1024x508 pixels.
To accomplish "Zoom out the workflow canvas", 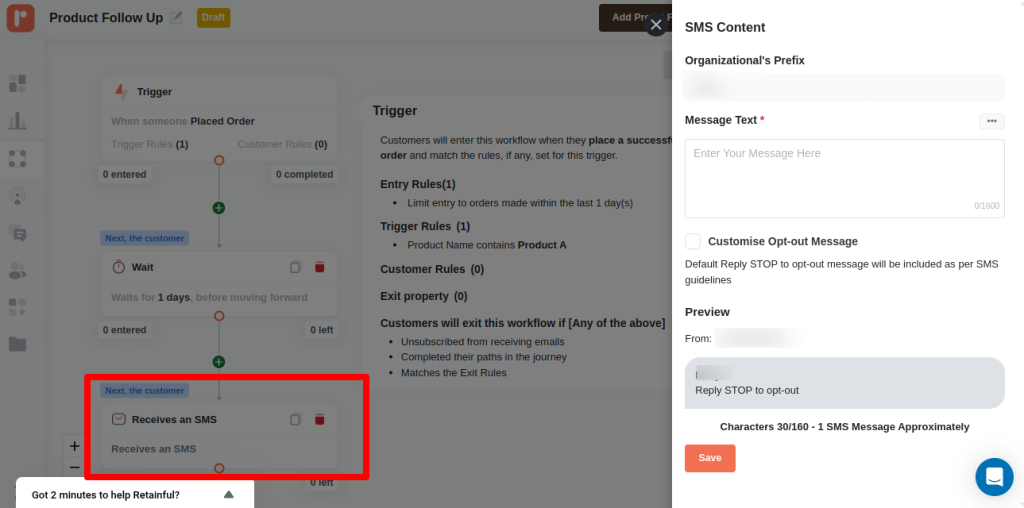I will pos(74,467).
